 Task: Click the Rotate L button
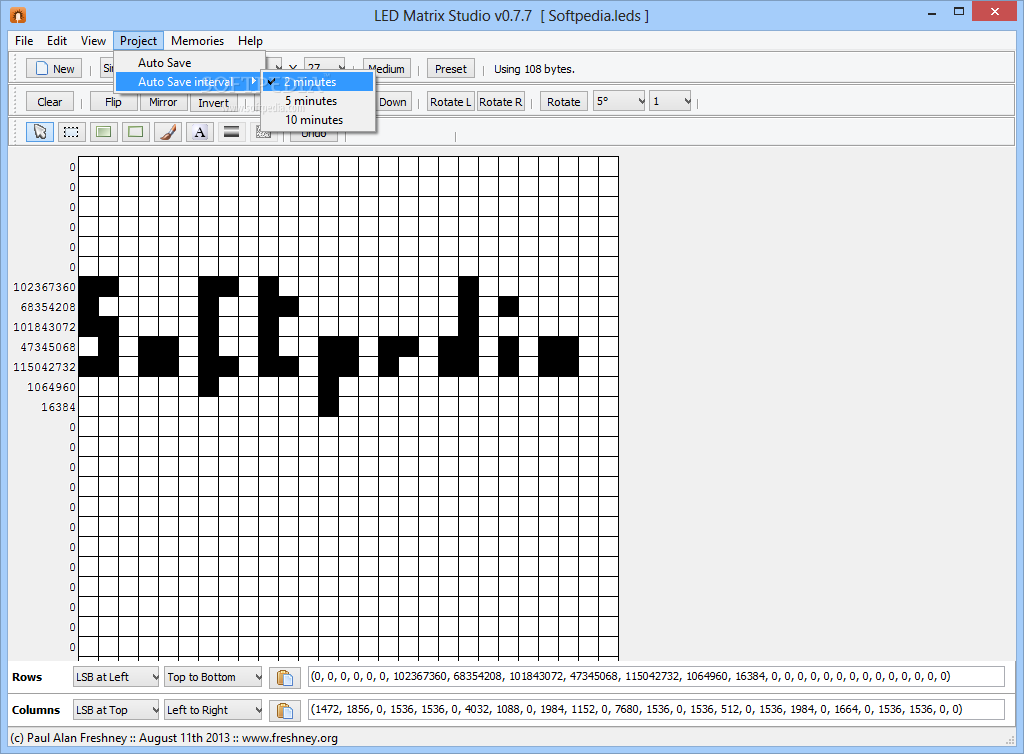tap(450, 102)
